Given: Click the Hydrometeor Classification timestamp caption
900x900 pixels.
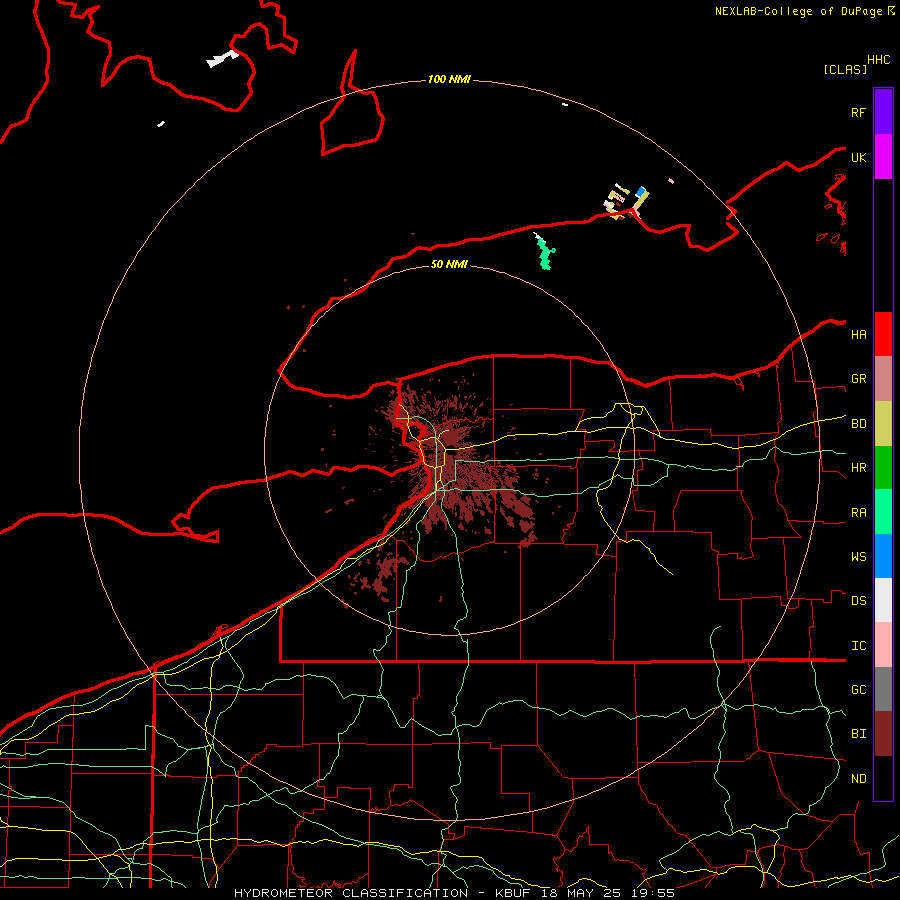Looking at the screenshot, I should coord(454,893).
